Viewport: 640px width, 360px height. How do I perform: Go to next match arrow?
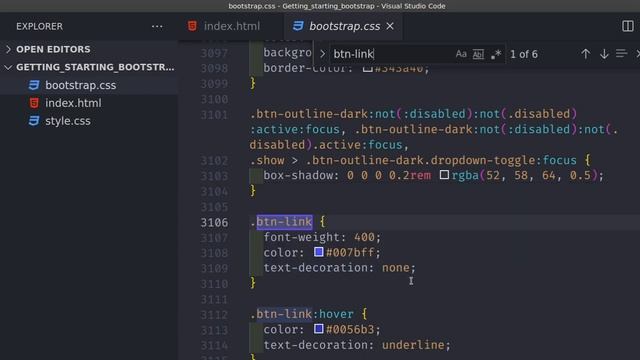[x=604, y=54]
